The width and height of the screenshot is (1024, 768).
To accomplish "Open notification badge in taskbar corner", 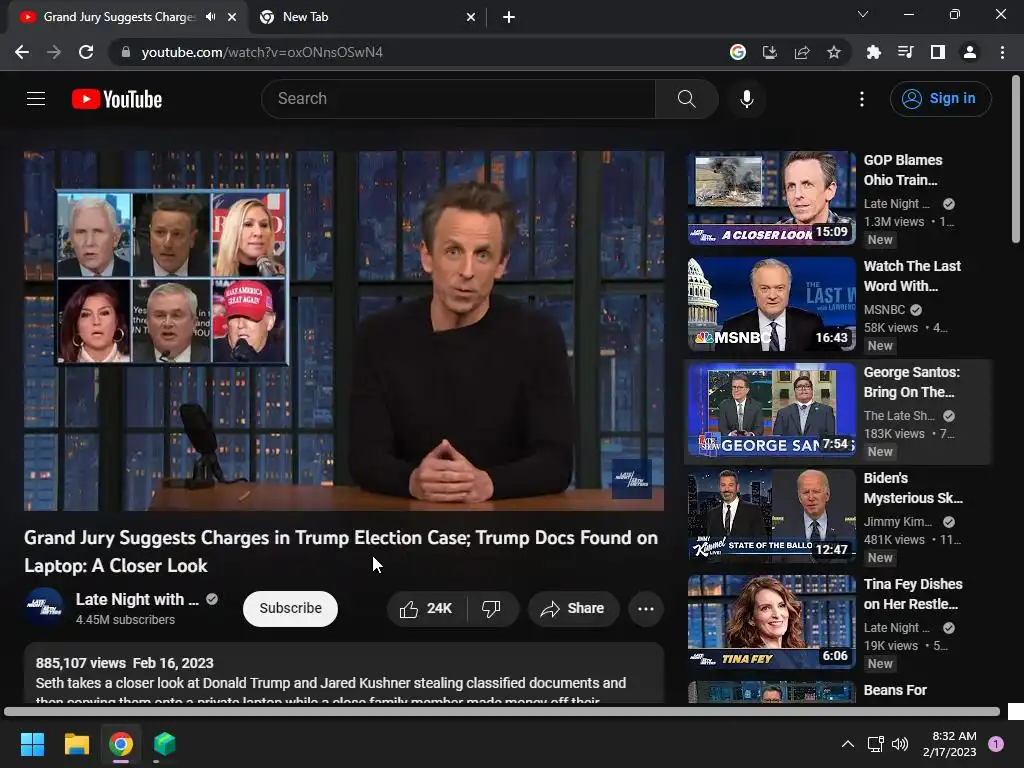I will click(x=996, y=744).
